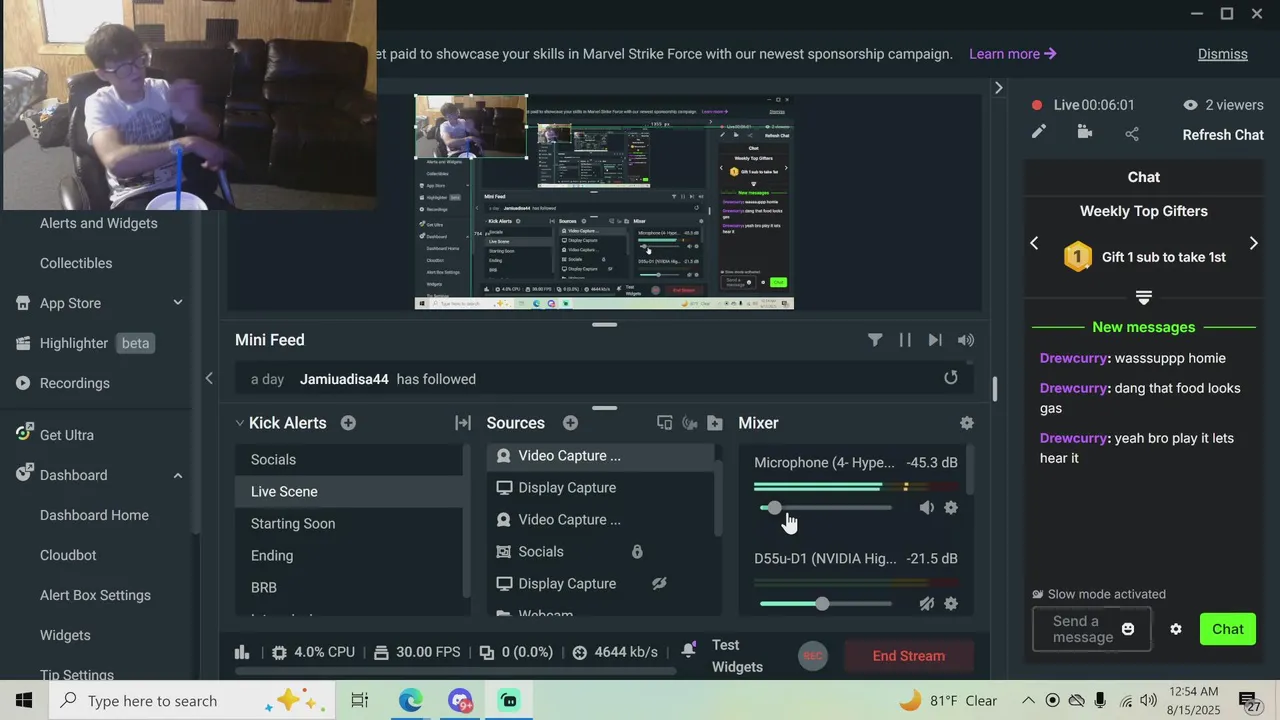
Task: Open the App Store sidebar icon
Action: click(x=23, y=303)
